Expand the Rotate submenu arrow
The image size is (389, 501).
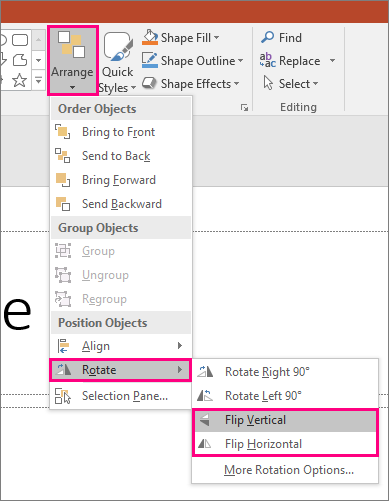pos(180,370)
